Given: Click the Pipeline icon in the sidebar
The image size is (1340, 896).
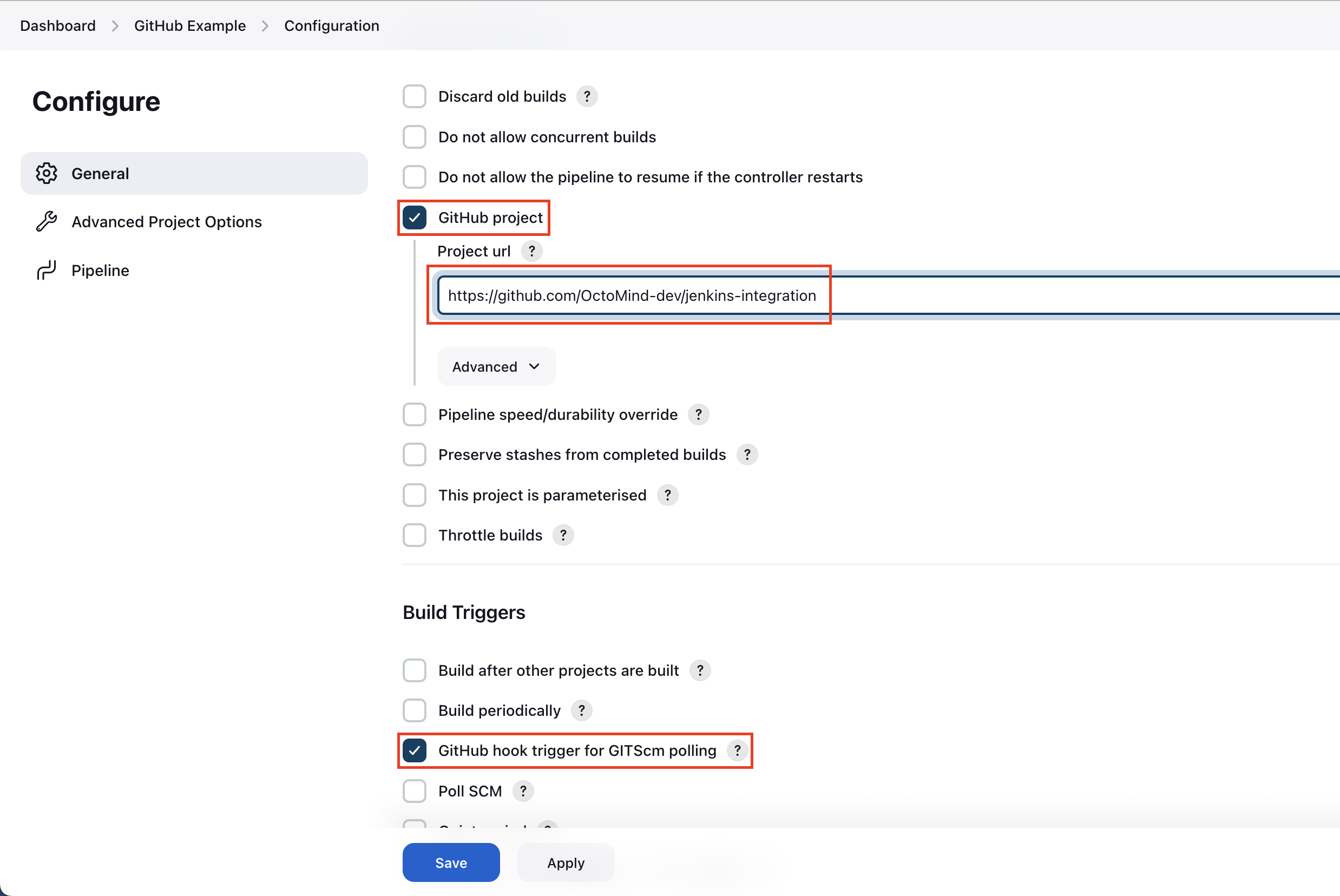Looking at the screenshot, I should tap(47, 269).
